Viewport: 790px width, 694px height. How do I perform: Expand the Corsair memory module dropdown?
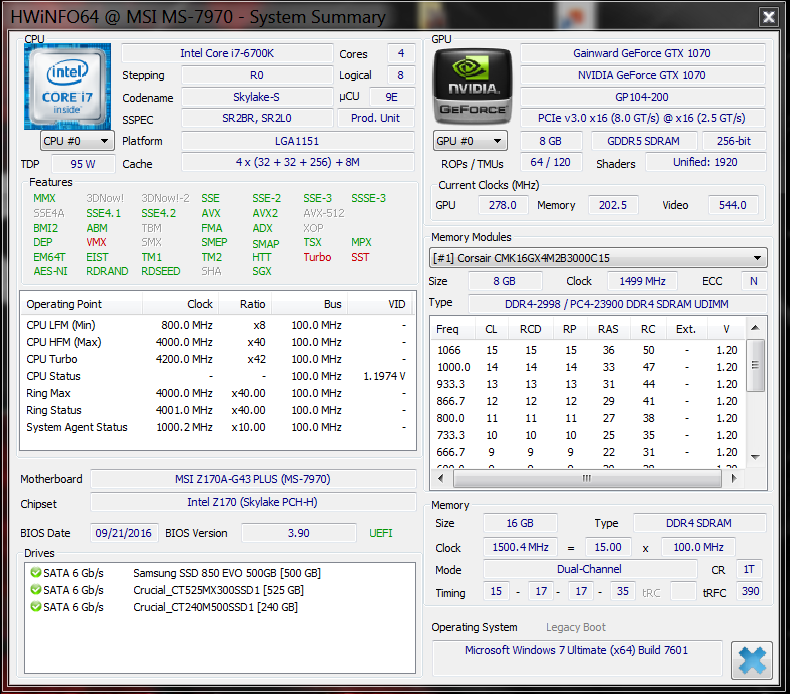[x=598, y=258]
